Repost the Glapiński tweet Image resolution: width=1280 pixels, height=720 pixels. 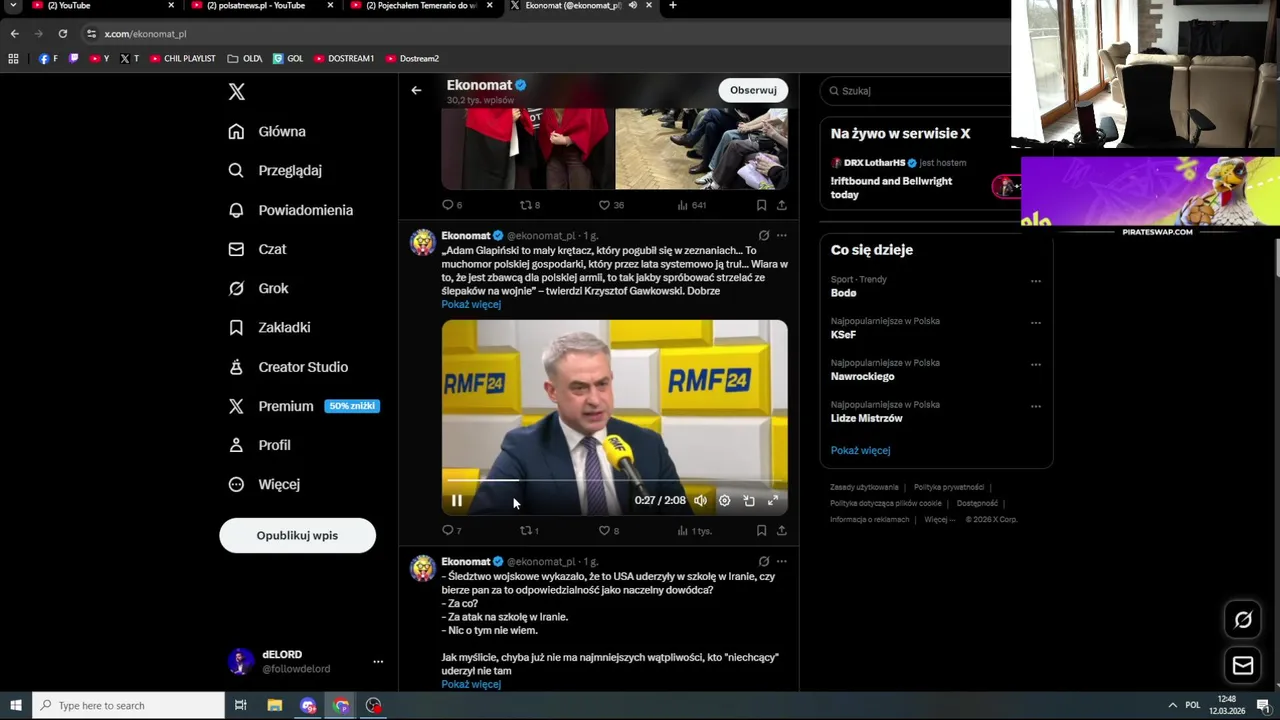[x=529, y=531]
